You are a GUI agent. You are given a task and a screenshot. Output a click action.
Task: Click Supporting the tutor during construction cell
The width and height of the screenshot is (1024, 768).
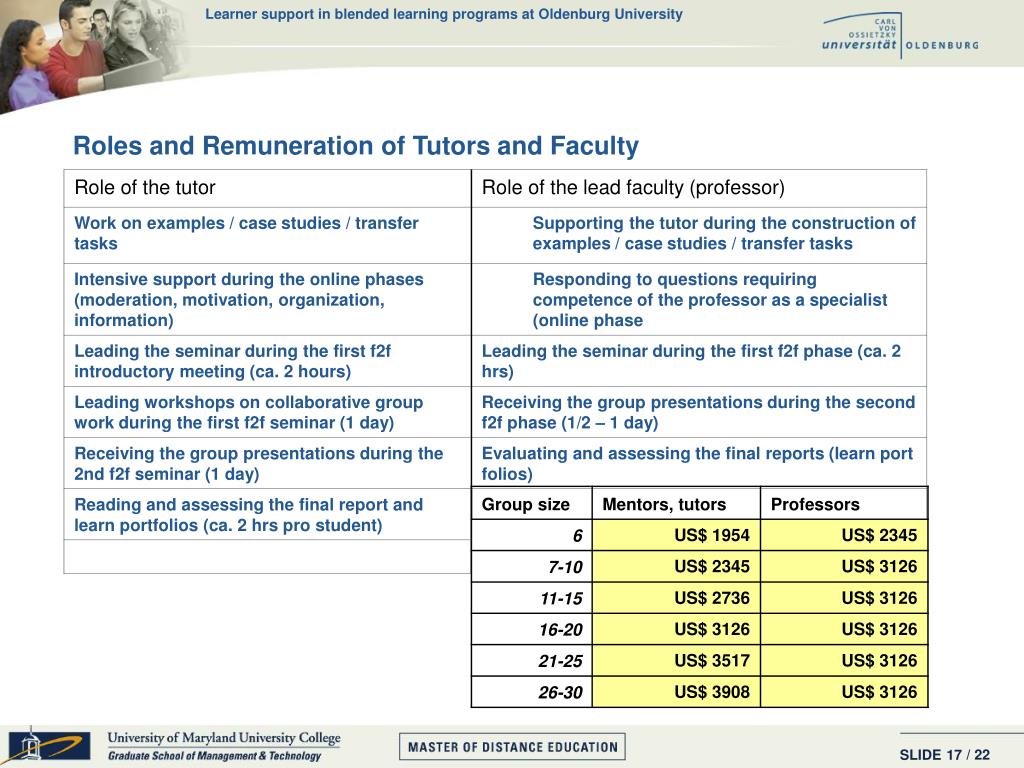(x=699, y=235)
